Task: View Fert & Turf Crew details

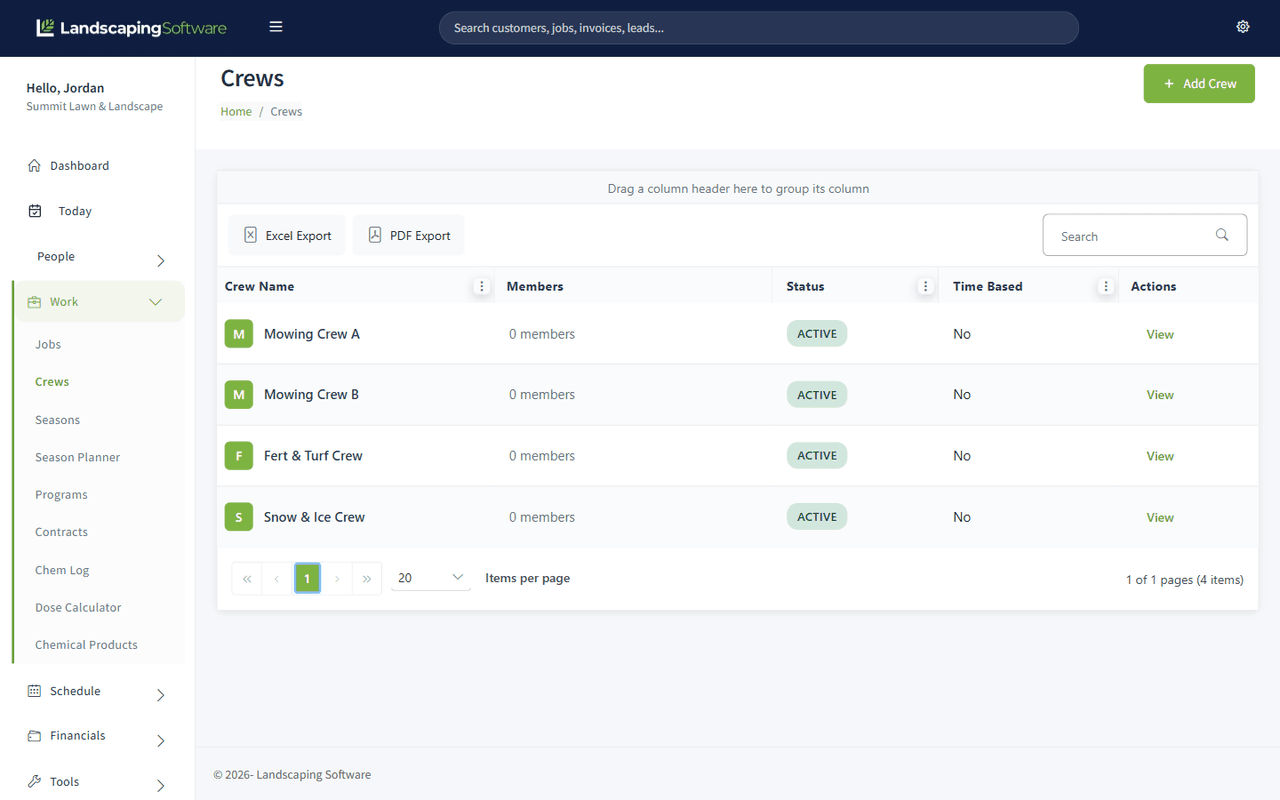Action: [x=1160, y=456]
